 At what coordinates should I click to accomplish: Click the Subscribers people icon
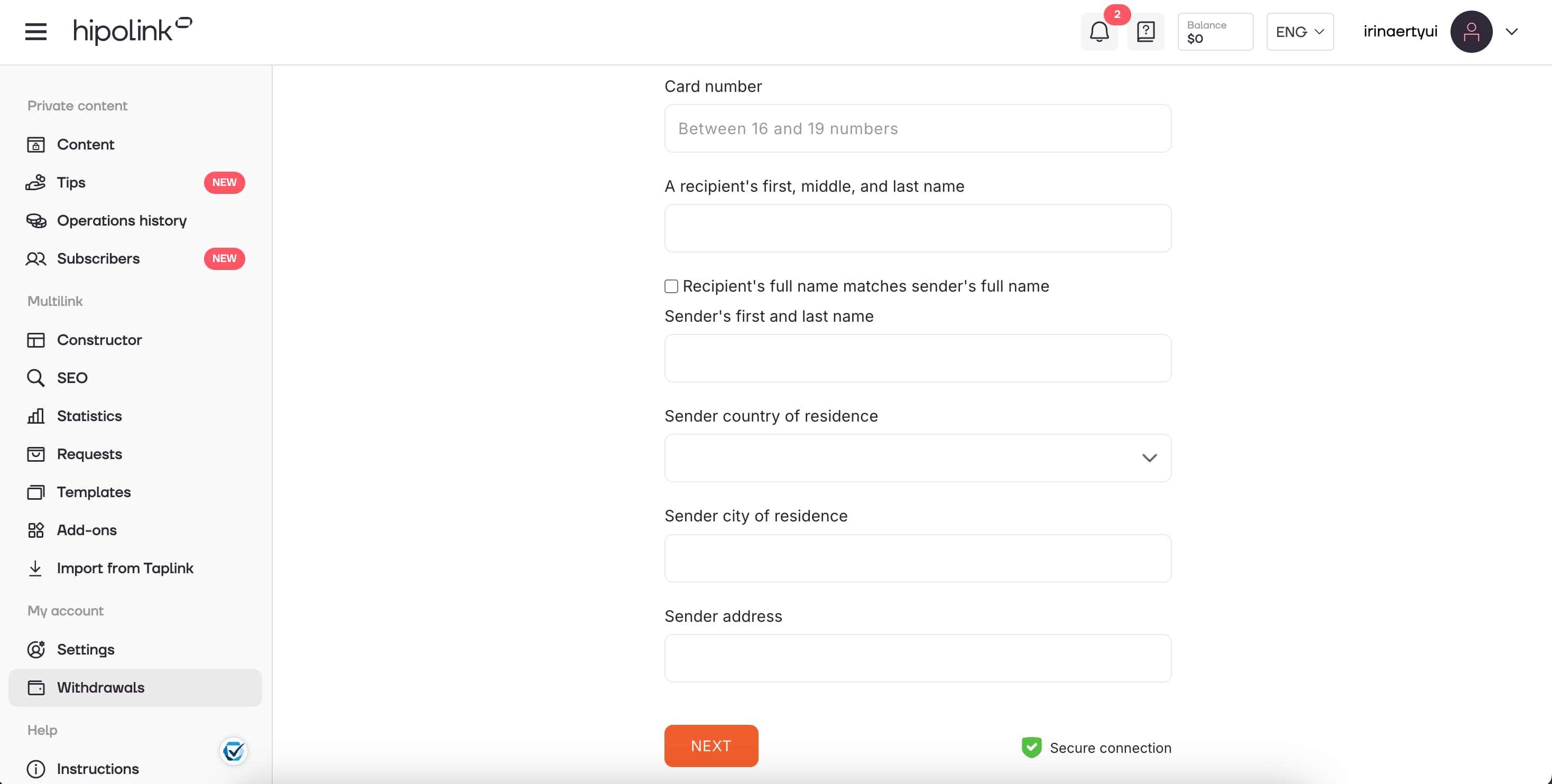35,258
